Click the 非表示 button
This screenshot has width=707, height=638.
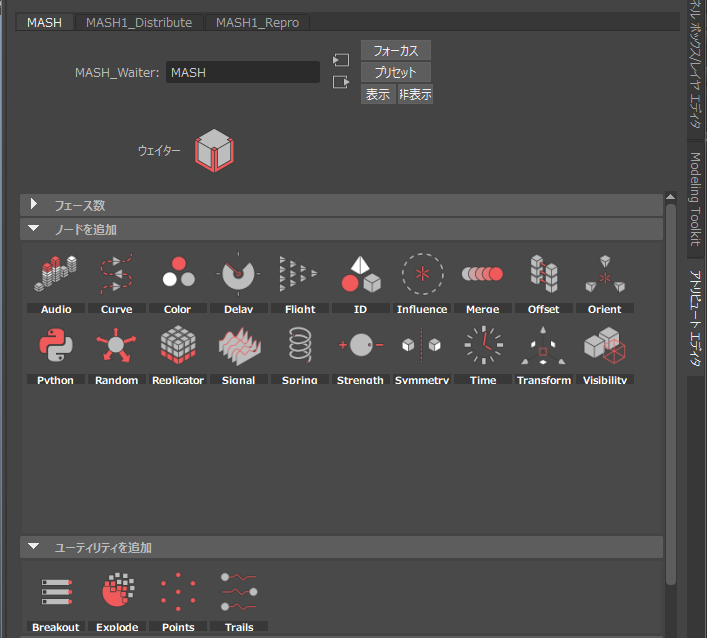point(415,94)
